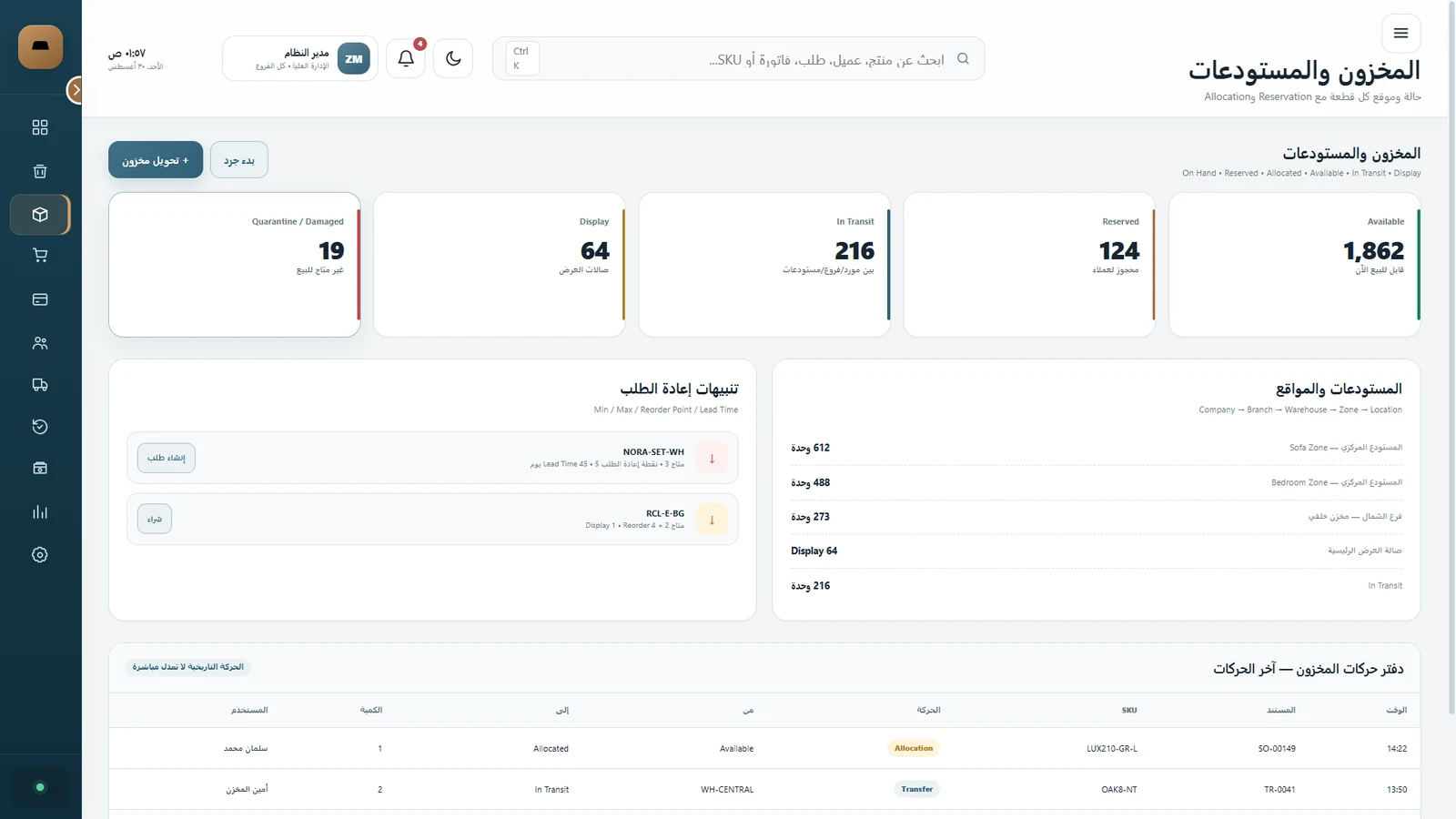This screenshot has height=819, width=1456.
Task: Click document SO-00149 in the ledger
Action: 1277,749
